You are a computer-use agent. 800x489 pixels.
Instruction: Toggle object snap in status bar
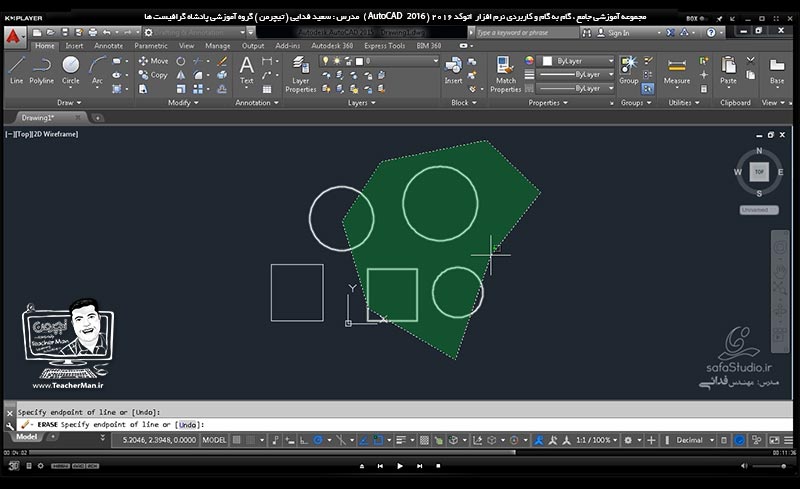coord(378,440)
